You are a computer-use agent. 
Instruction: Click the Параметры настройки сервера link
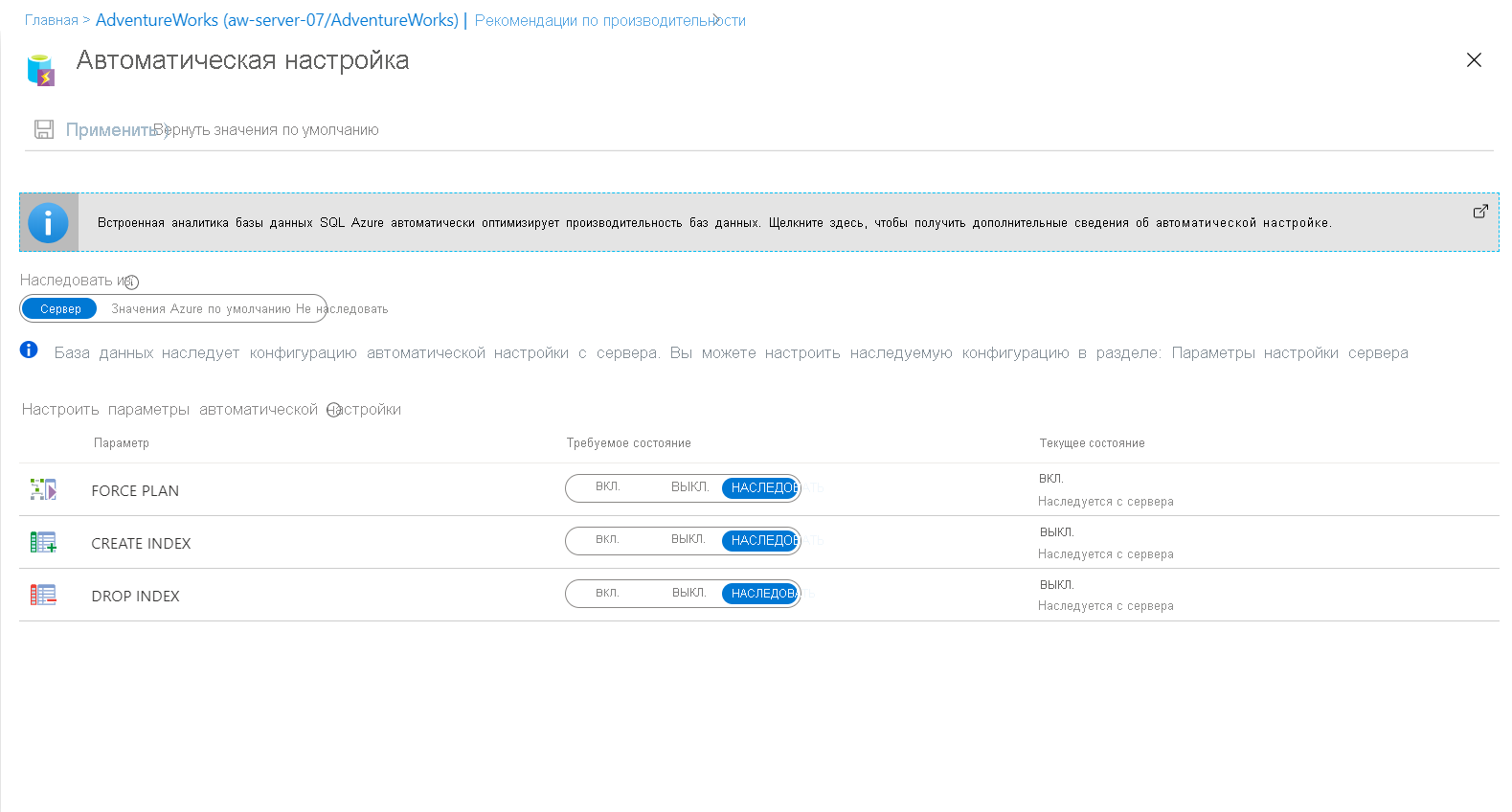pos(1290,353)
